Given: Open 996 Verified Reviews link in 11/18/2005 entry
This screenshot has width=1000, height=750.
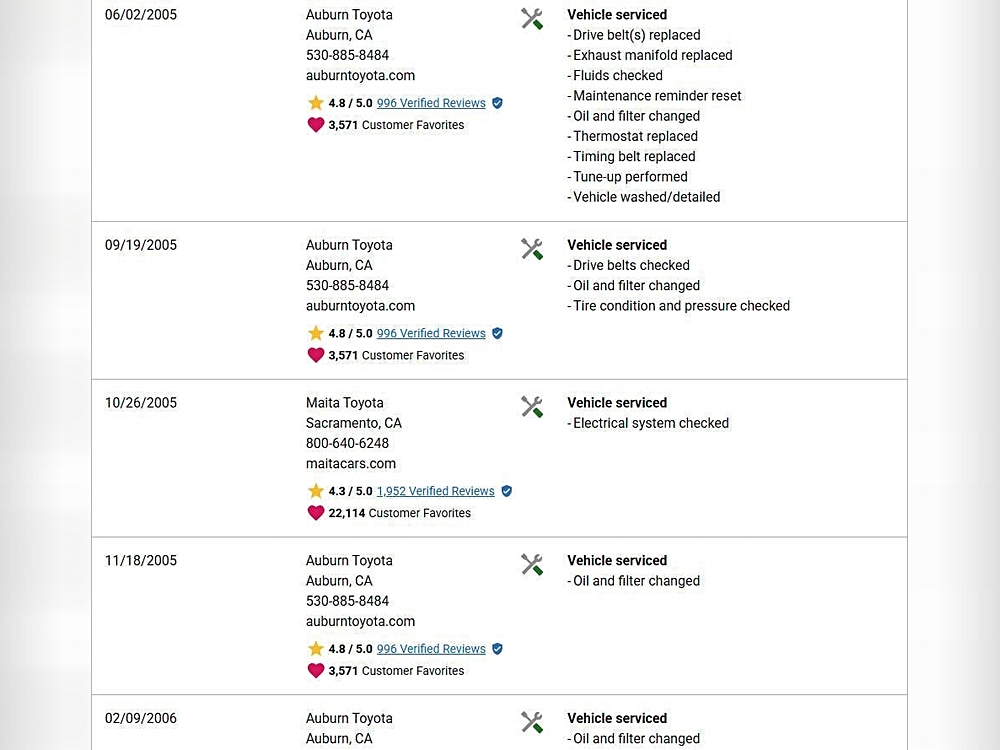Looking at the screenshot, I should coord(431,649).
